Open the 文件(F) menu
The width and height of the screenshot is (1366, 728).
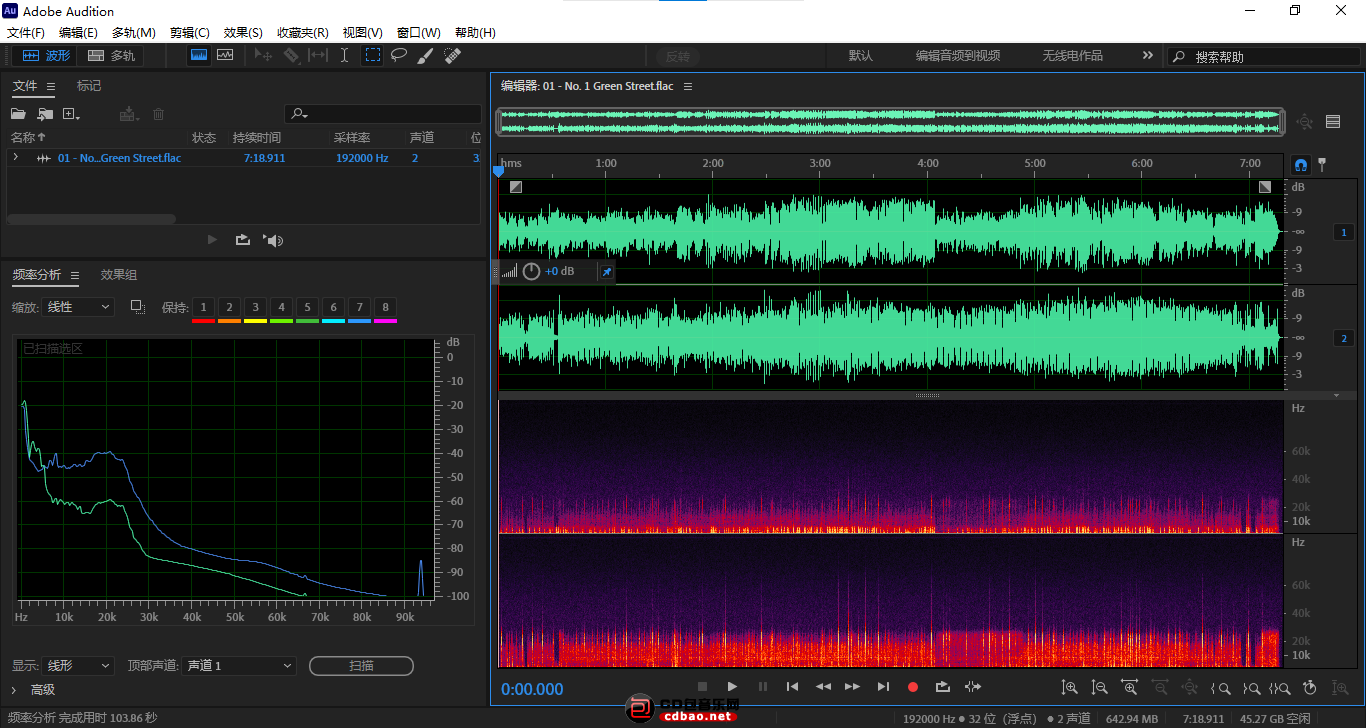point(26,33)
